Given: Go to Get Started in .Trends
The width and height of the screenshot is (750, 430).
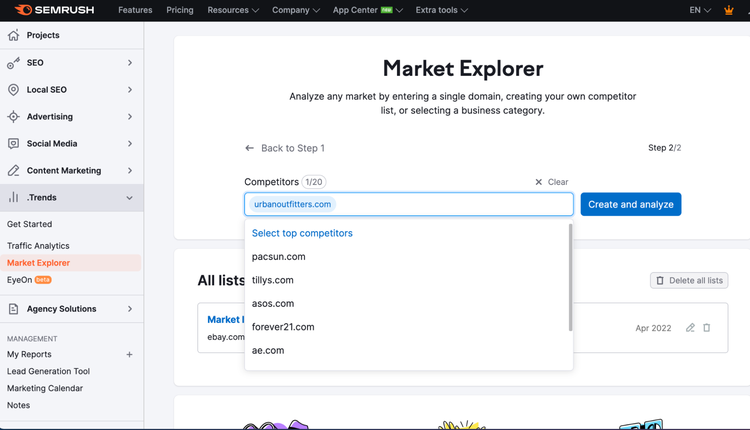Looking at the screenshot, I should (30, 224).
